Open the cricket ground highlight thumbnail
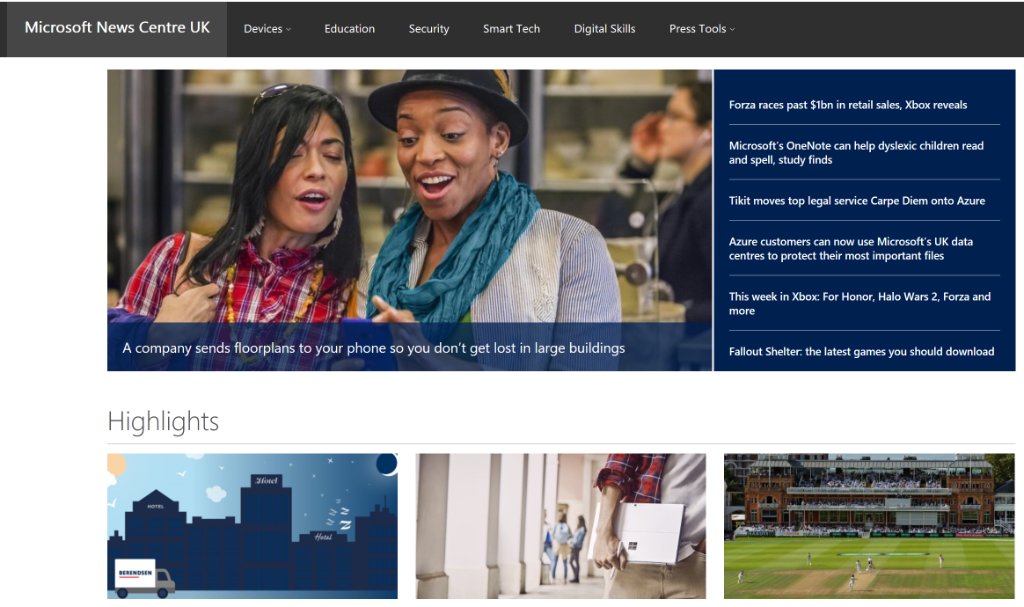This screenshot has height=607, width=1024. click(869, 526)
